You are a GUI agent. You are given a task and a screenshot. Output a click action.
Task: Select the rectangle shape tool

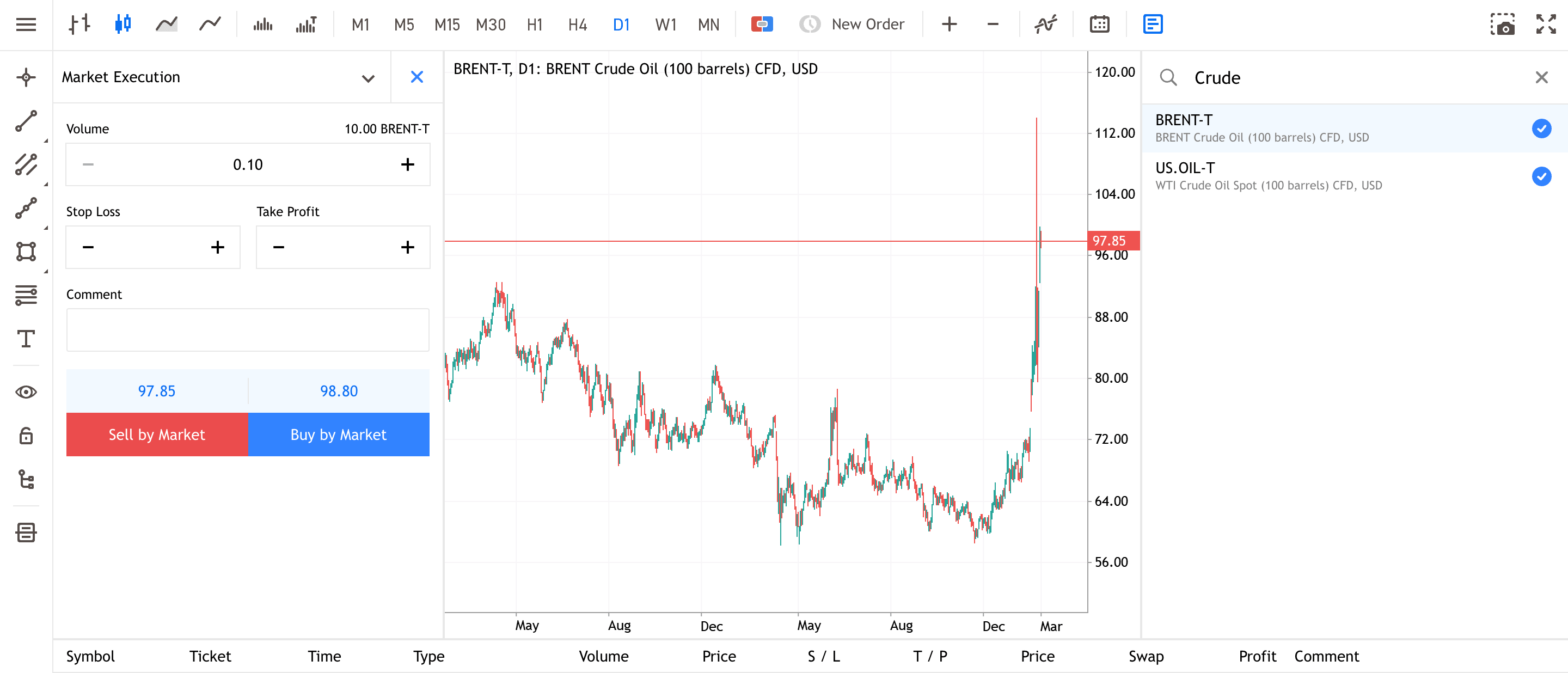[26, 252]
